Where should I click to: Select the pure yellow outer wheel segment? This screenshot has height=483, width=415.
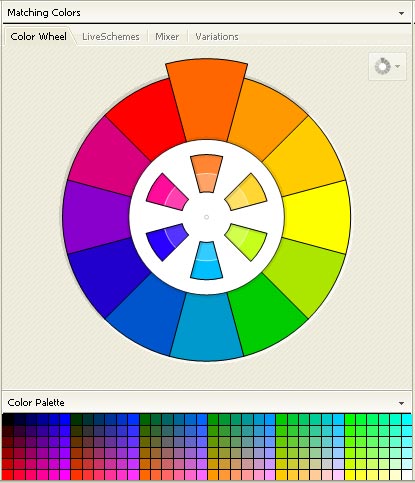[318, 217]
